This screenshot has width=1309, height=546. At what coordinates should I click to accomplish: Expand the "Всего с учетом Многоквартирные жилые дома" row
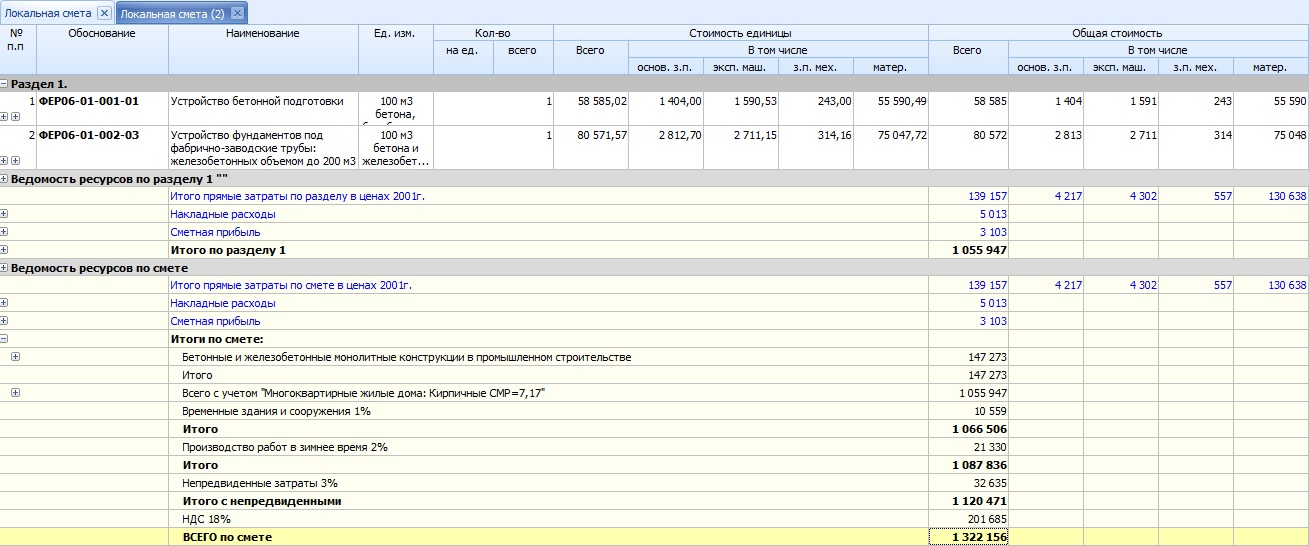coord(15,393)
